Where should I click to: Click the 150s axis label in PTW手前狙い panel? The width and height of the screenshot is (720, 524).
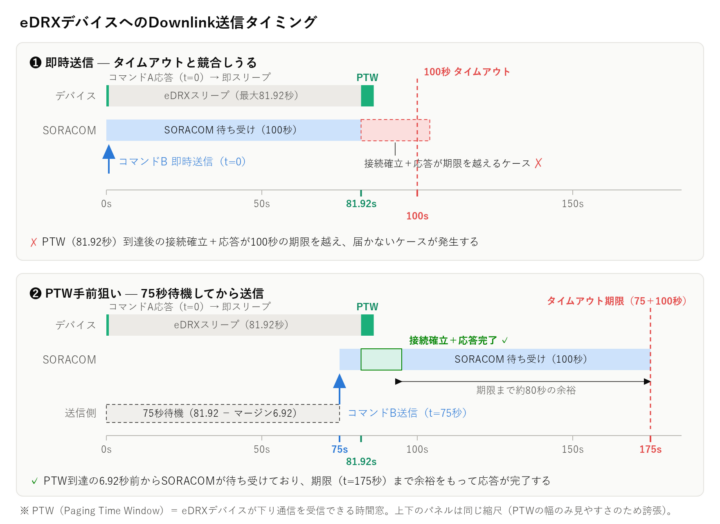tap(573, 449)
